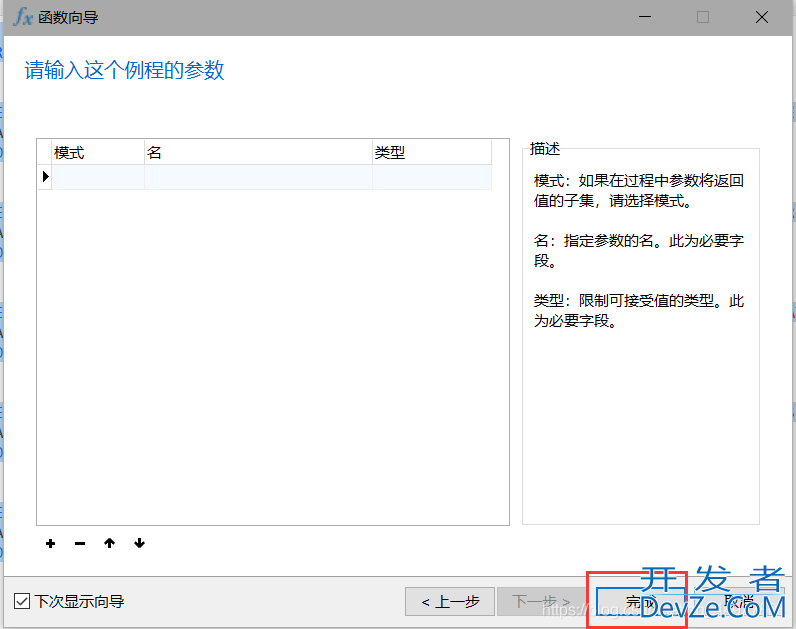Select the 类型 column header
The image size is (796, 629).
(432, 152)
